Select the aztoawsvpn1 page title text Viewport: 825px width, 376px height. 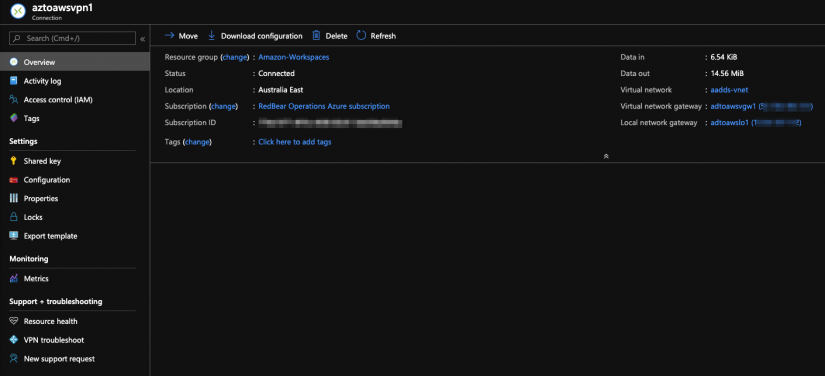coord(63,8)
